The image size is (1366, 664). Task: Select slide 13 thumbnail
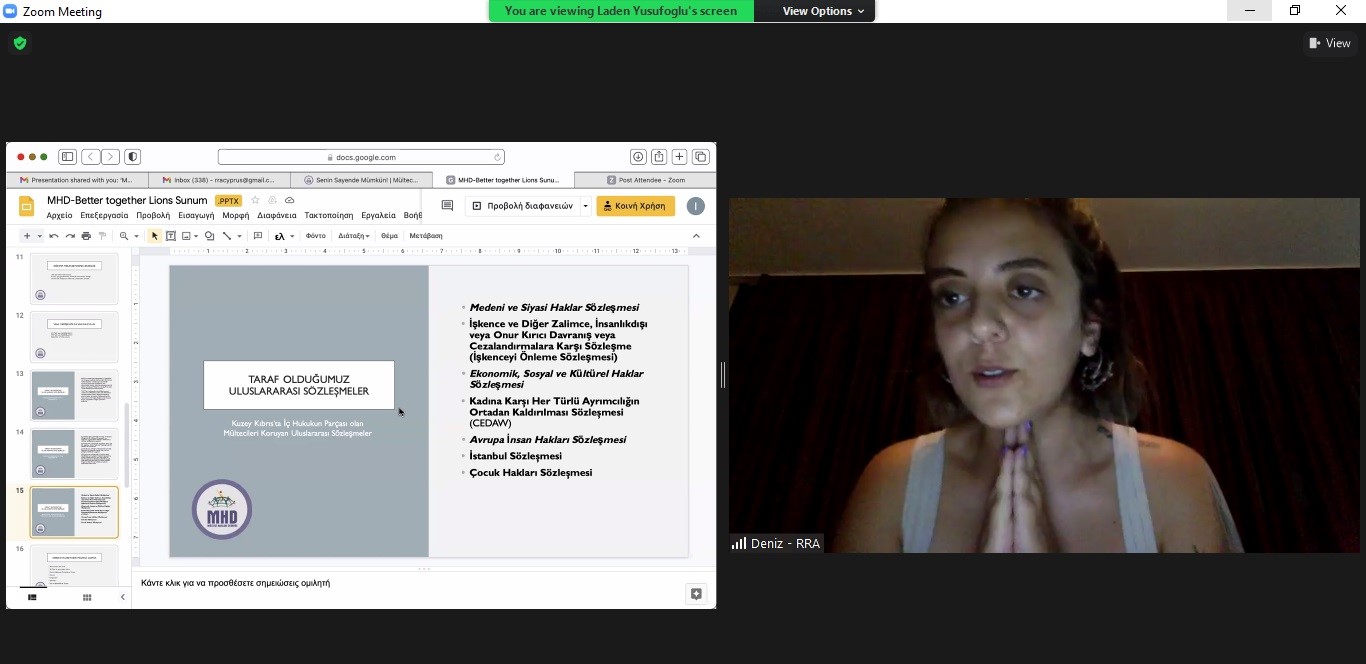coord(74,395)
